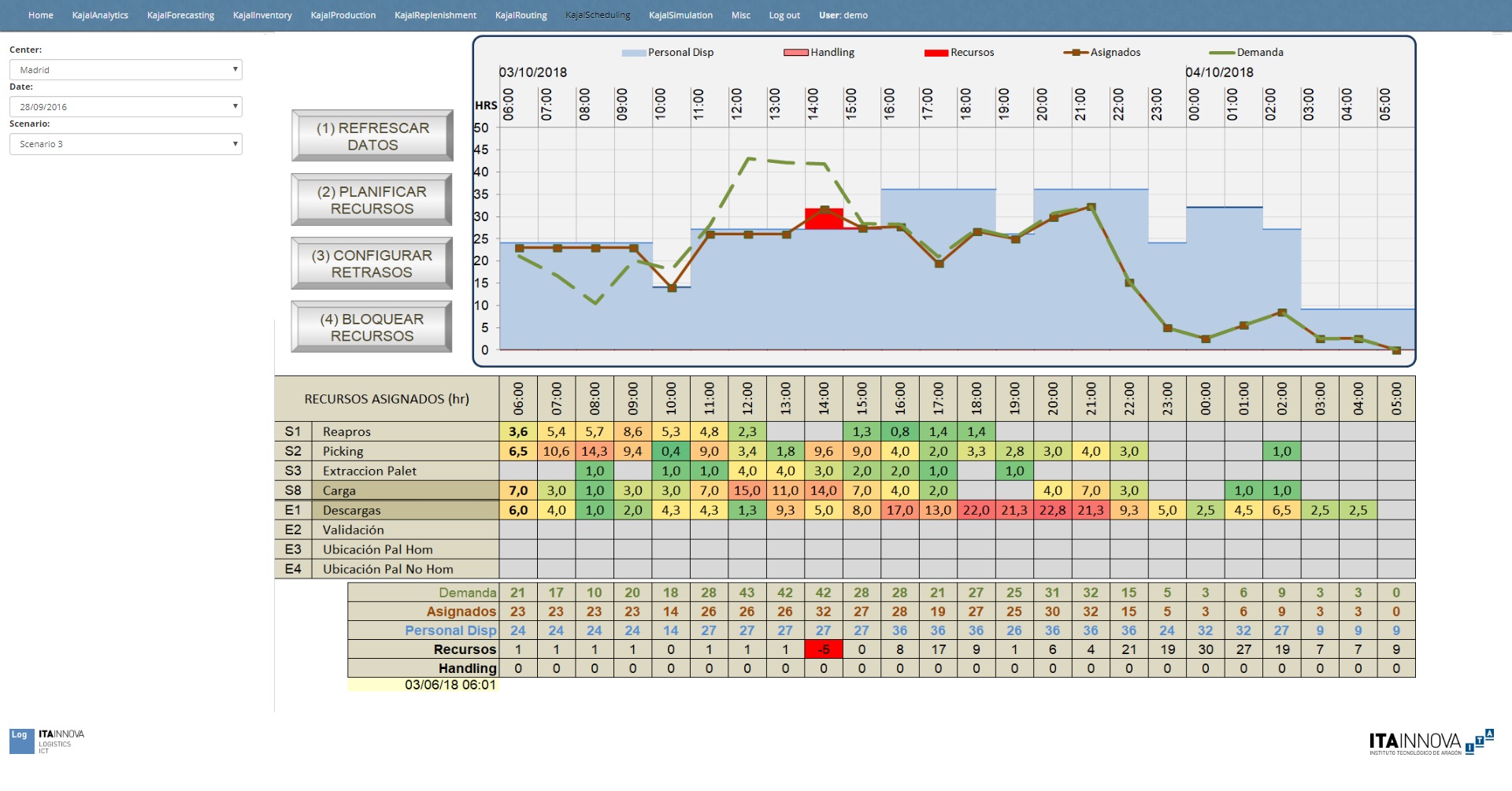Open the Center dropdown showing Madrid
Screen dimensions: 1512x791
click(126, 70)
